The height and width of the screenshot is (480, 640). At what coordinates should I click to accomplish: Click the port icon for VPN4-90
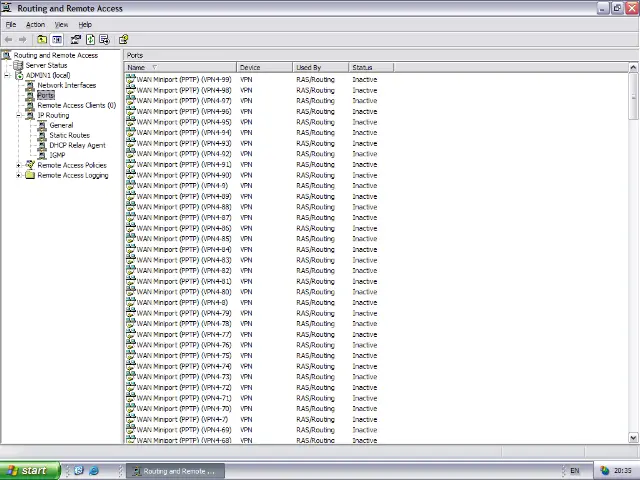[131, 175]
